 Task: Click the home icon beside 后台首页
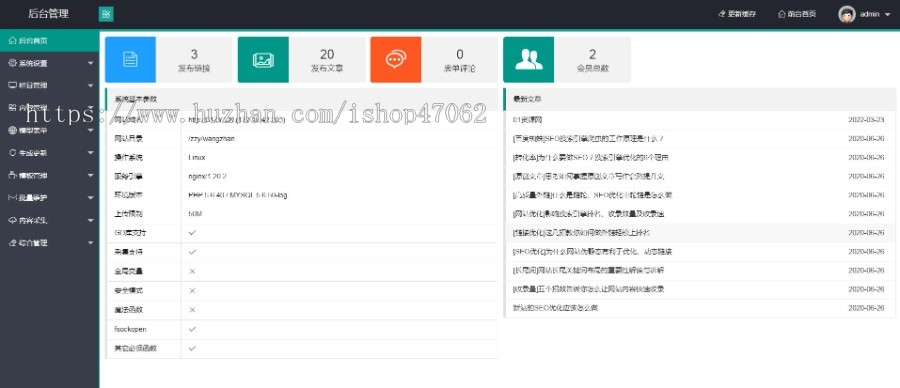(x=13, y=41)
